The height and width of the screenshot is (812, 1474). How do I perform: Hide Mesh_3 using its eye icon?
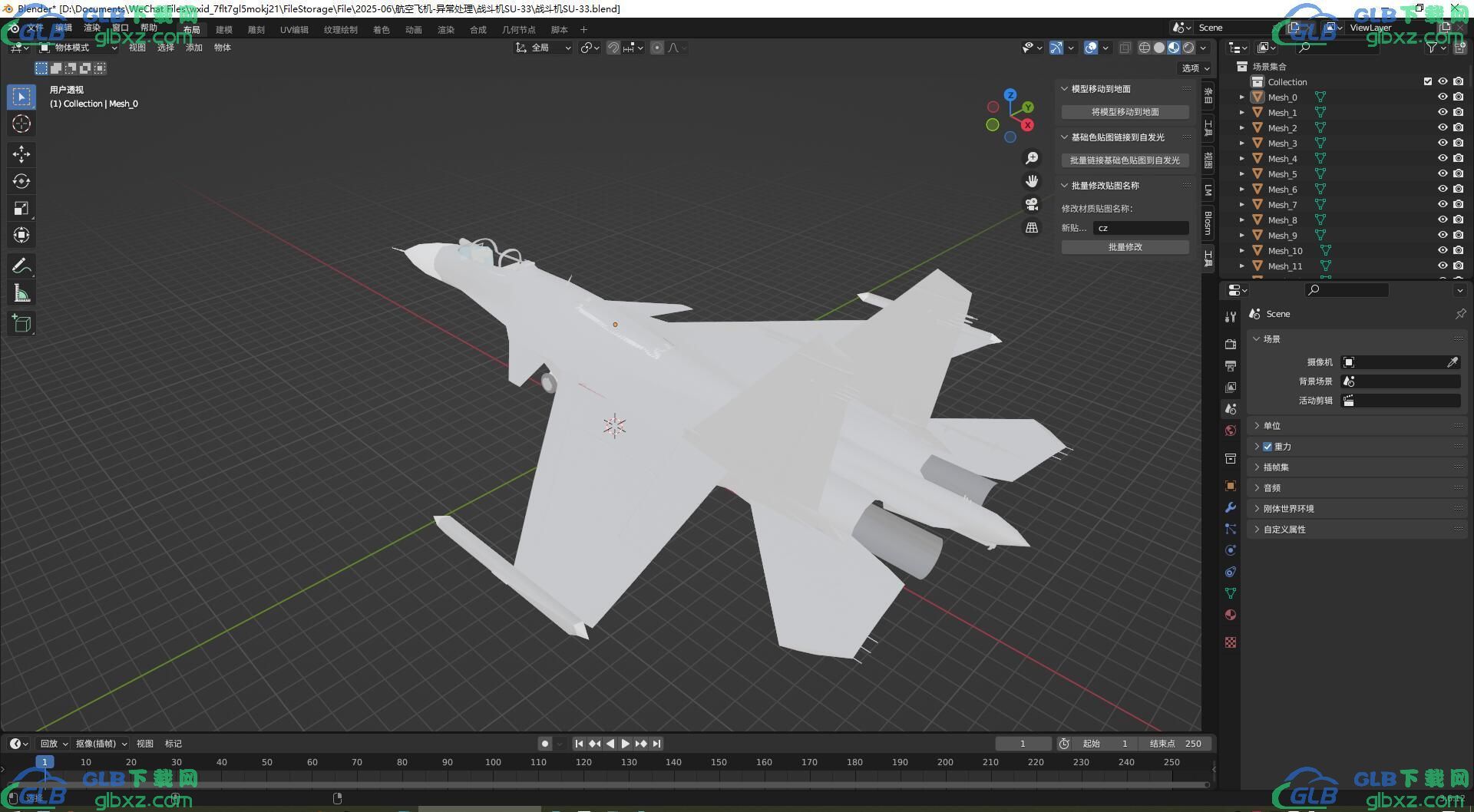[1443, 144]
